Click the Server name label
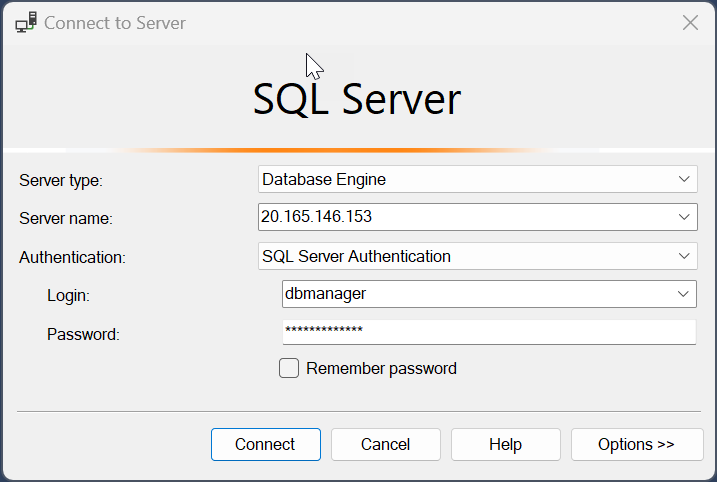 [x=66, y=218]
